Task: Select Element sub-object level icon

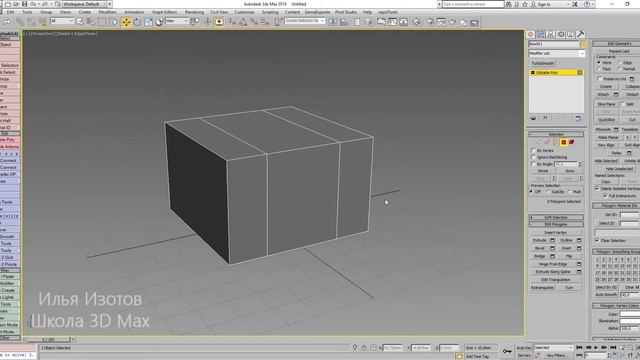Action: [x=572, y=142]
